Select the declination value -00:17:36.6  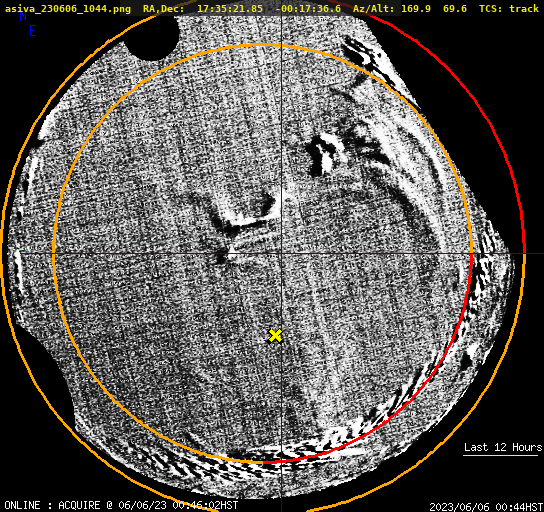[x=308, y=9]
